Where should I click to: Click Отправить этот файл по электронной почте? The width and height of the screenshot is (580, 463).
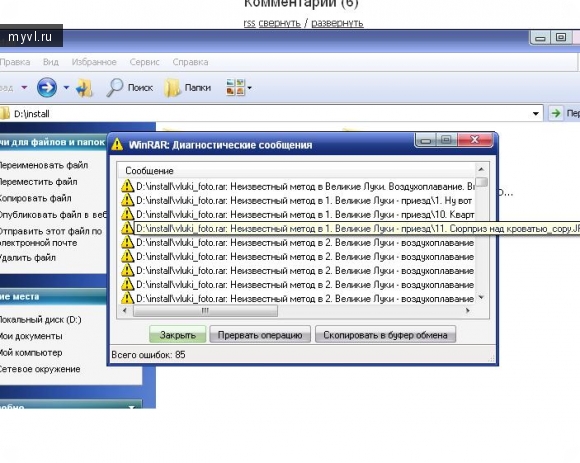51,237
